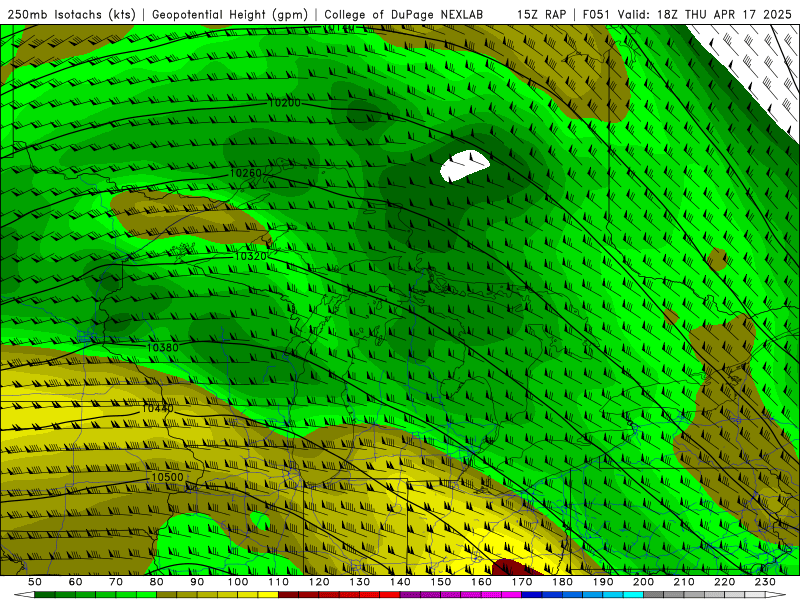Click the legend value 200
Screen dimensions: 800x600
pos(644,582)
